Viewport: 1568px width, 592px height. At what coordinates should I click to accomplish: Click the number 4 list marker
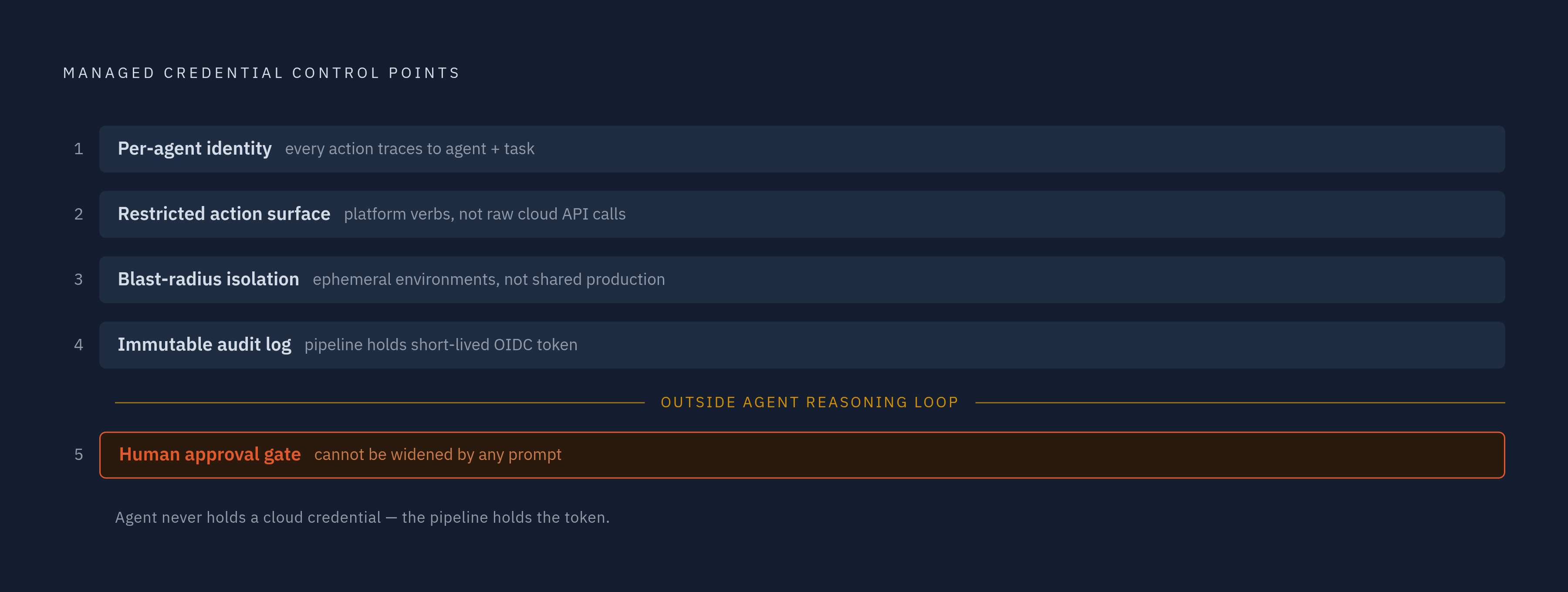[x=78, y=345]
